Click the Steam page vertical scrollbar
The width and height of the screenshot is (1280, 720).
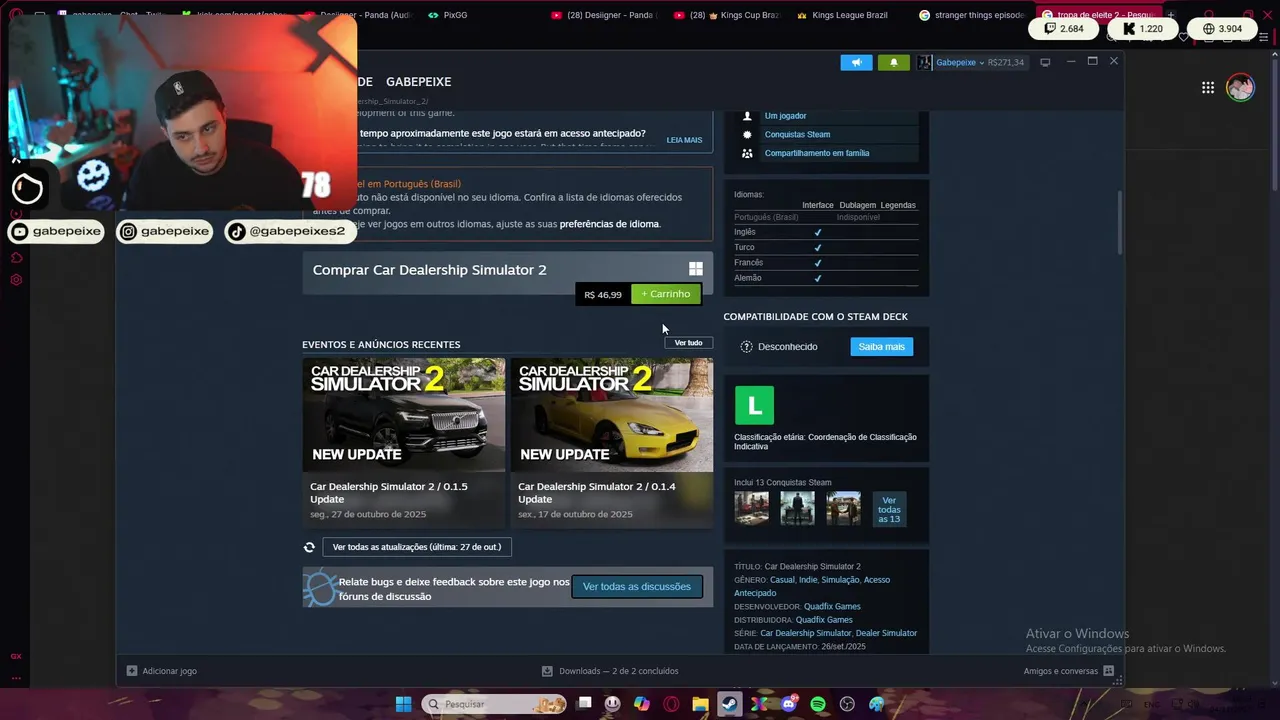point(1119,222)
